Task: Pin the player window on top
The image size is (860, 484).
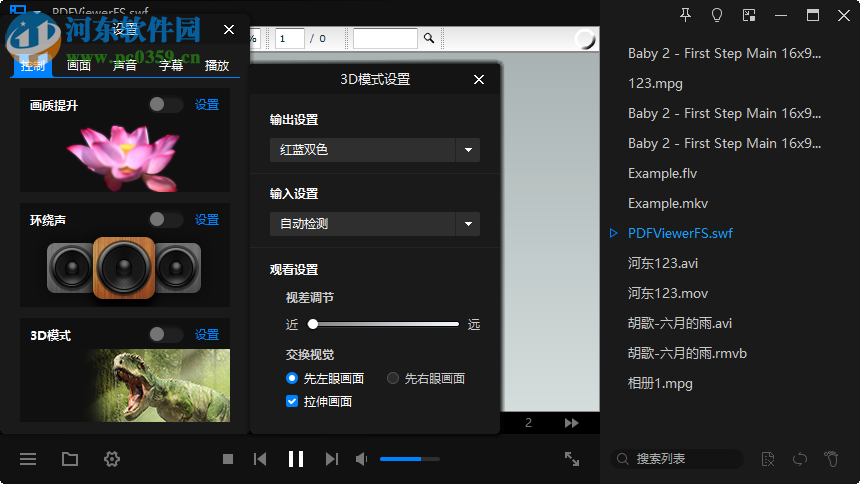Action: (x=685, y=15)
